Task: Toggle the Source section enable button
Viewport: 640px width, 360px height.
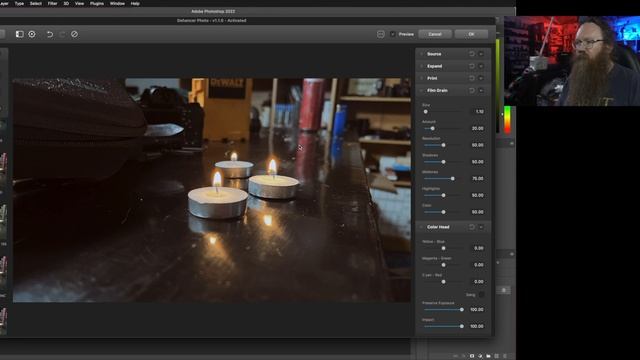Action: [481, 54]
